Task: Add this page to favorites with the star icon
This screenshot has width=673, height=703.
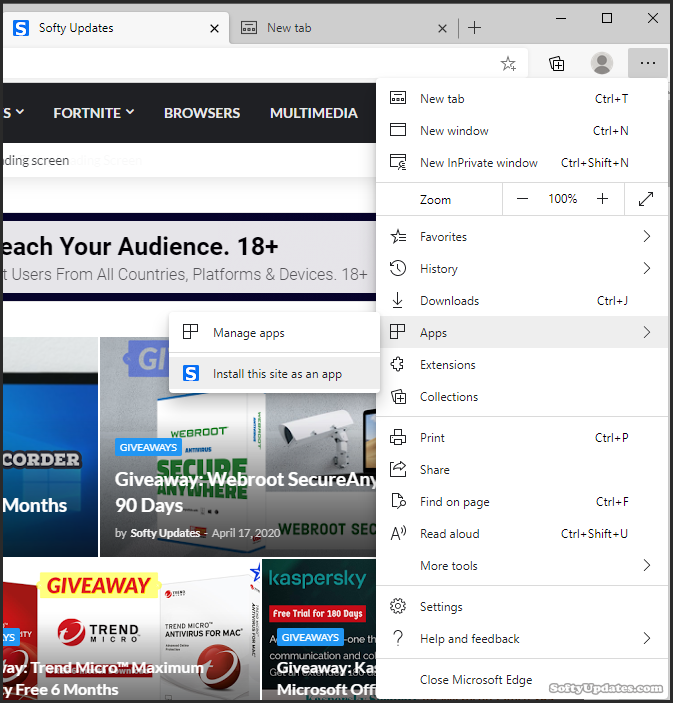Action: 508,64
